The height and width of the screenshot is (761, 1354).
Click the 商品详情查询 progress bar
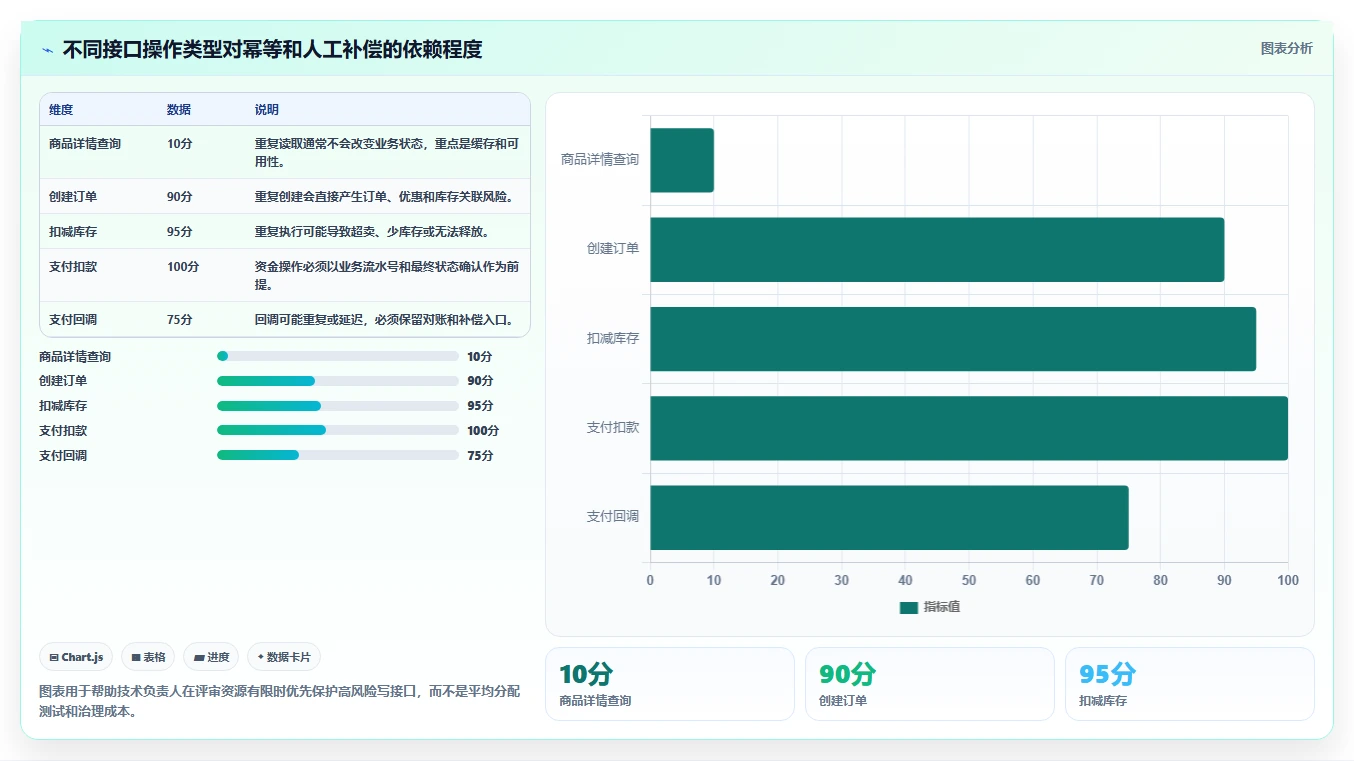[x=338, y=356]
